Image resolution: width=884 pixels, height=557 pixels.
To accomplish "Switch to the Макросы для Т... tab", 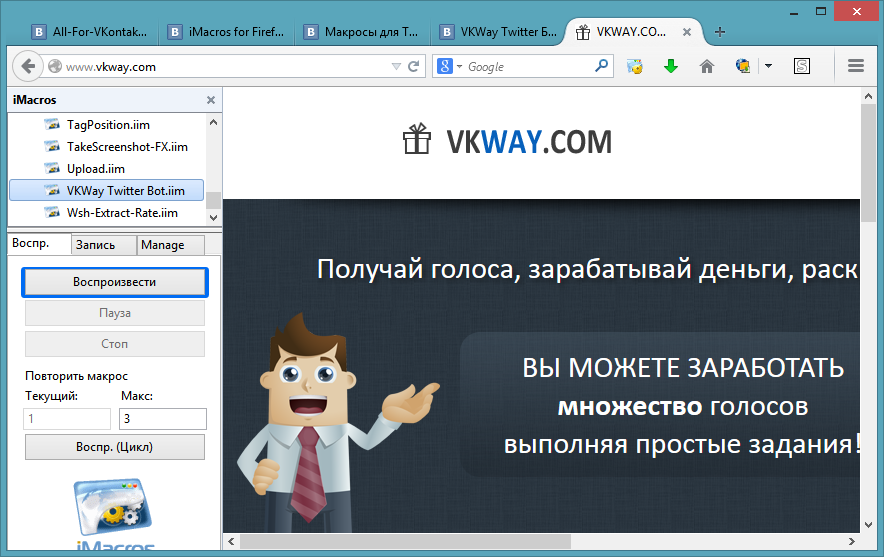I will tap(362, 32).
